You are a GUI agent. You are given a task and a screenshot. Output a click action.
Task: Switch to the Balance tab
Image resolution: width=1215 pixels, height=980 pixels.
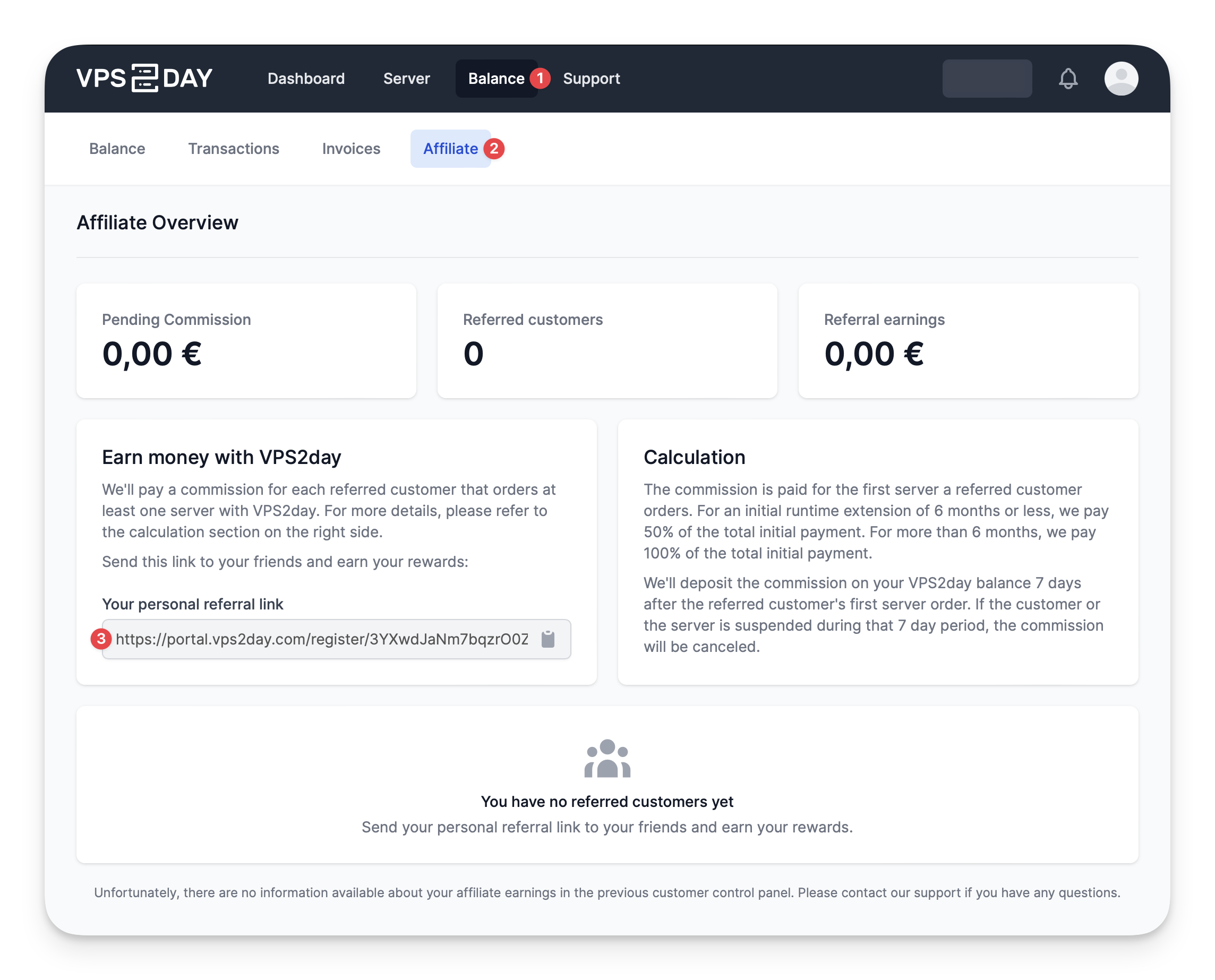(117, 149)
